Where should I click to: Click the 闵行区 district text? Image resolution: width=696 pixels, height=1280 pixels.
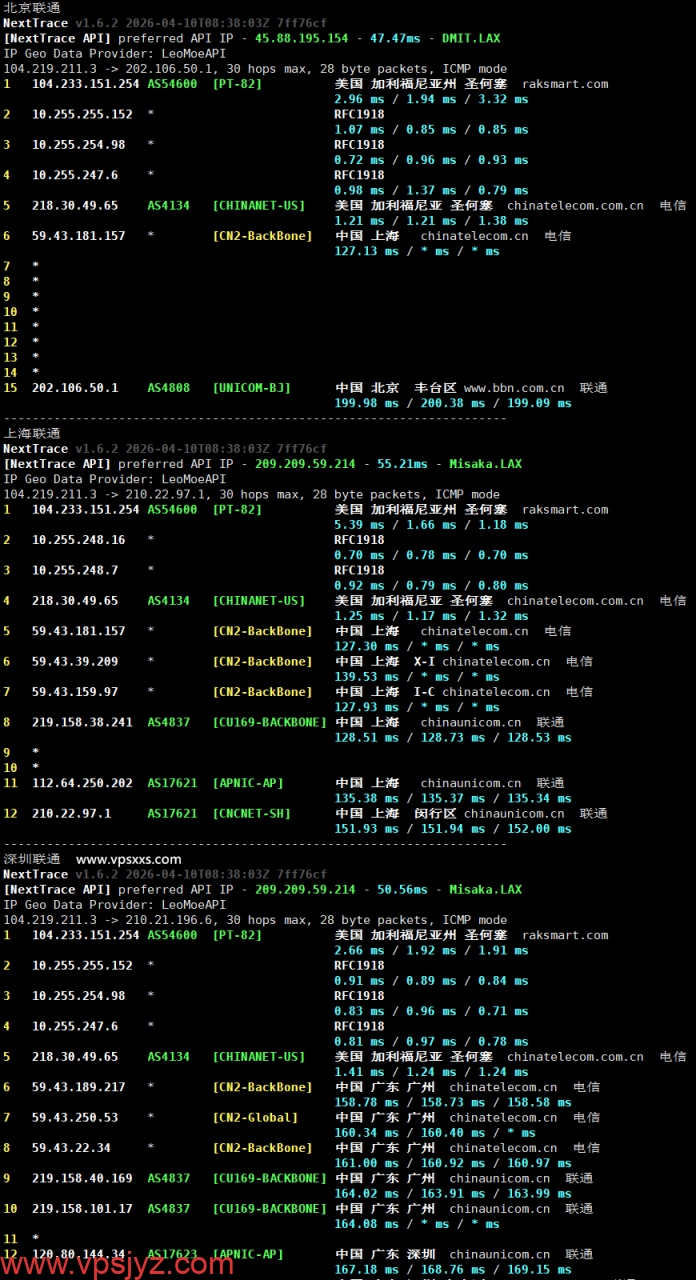[x=435, y=814]
